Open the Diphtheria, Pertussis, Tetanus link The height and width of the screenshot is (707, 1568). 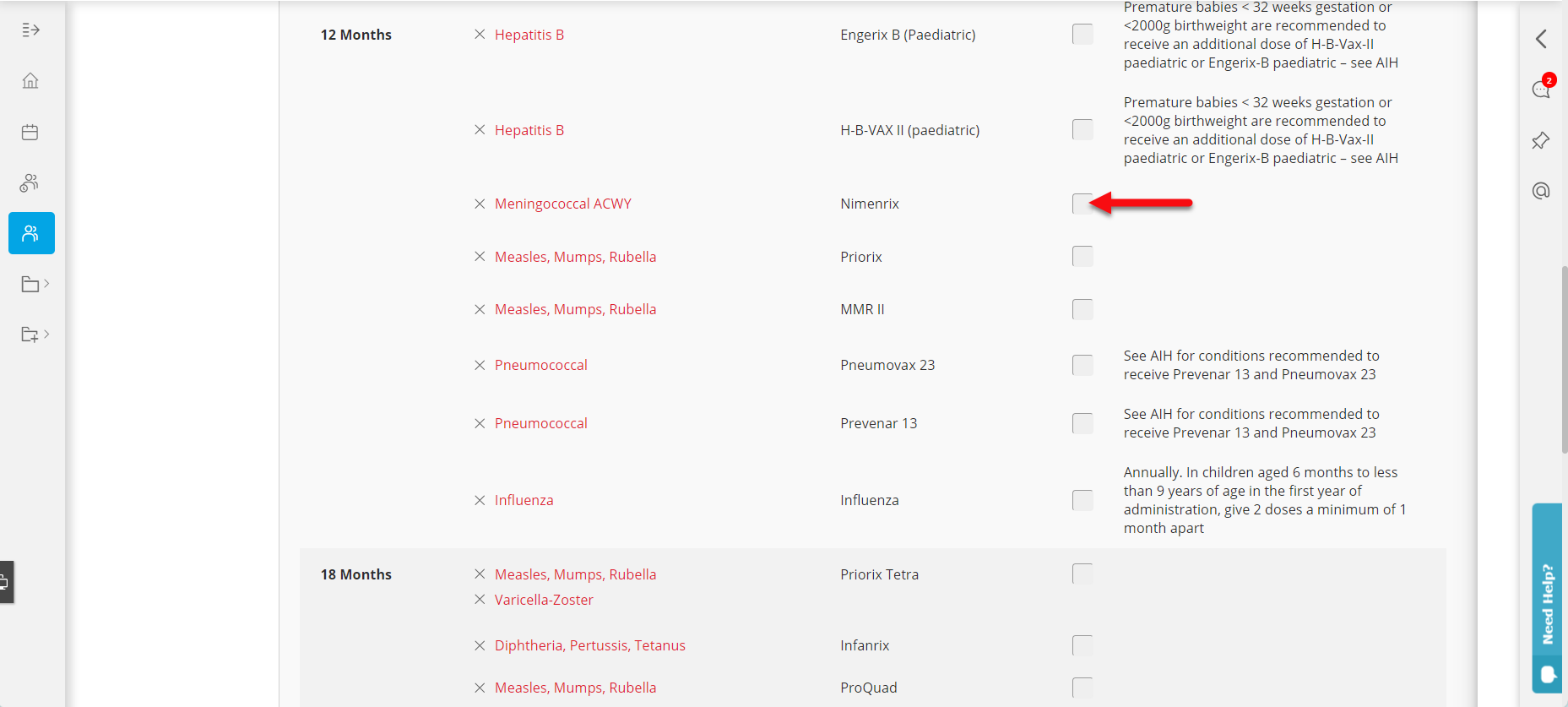tap(590, 645)
